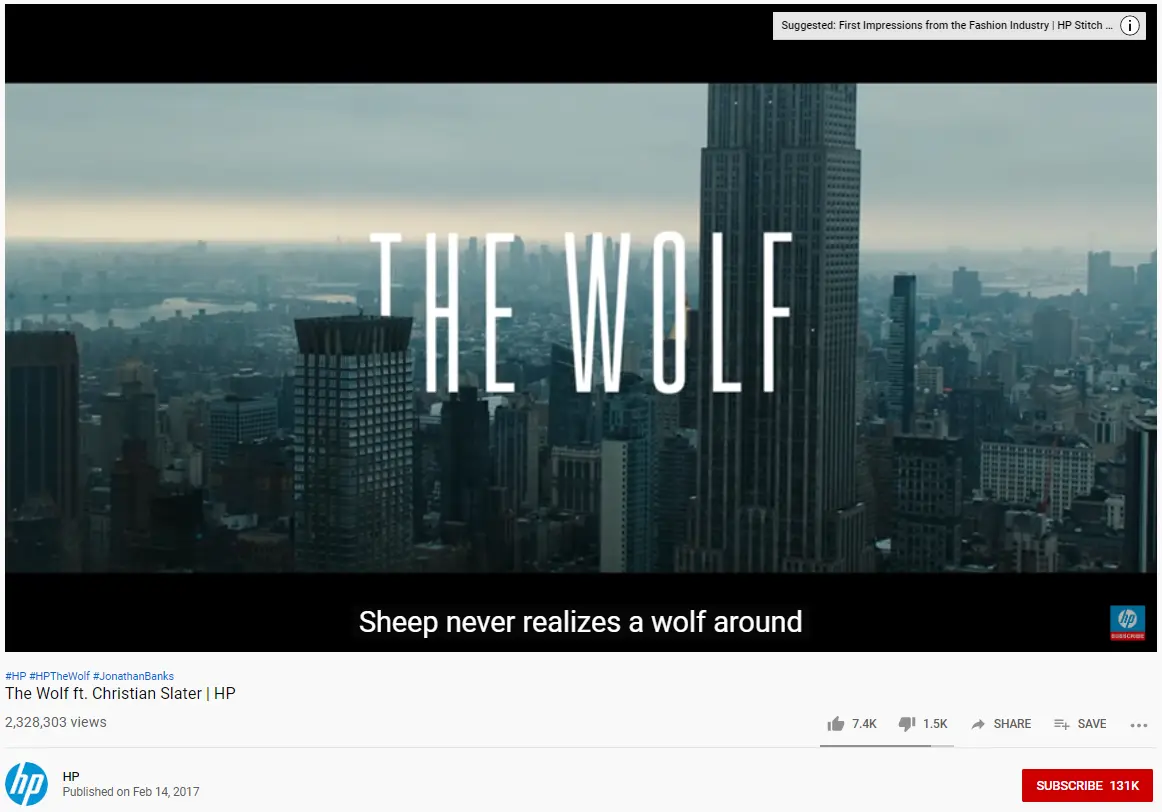Subscribe to the HP channel

(x=1087, y=785)
